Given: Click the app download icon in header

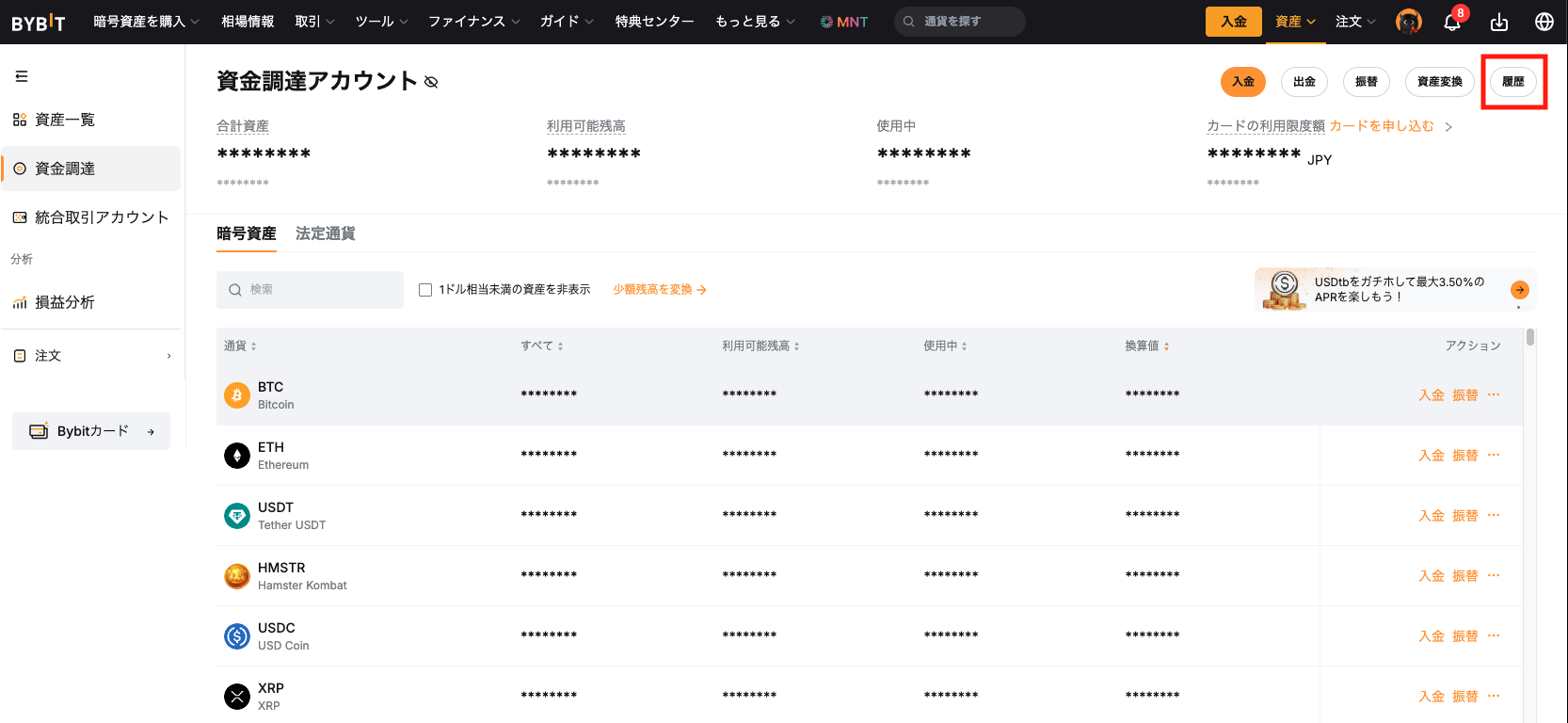Looking at the screenshot, I should click(x=1499, y=22).
